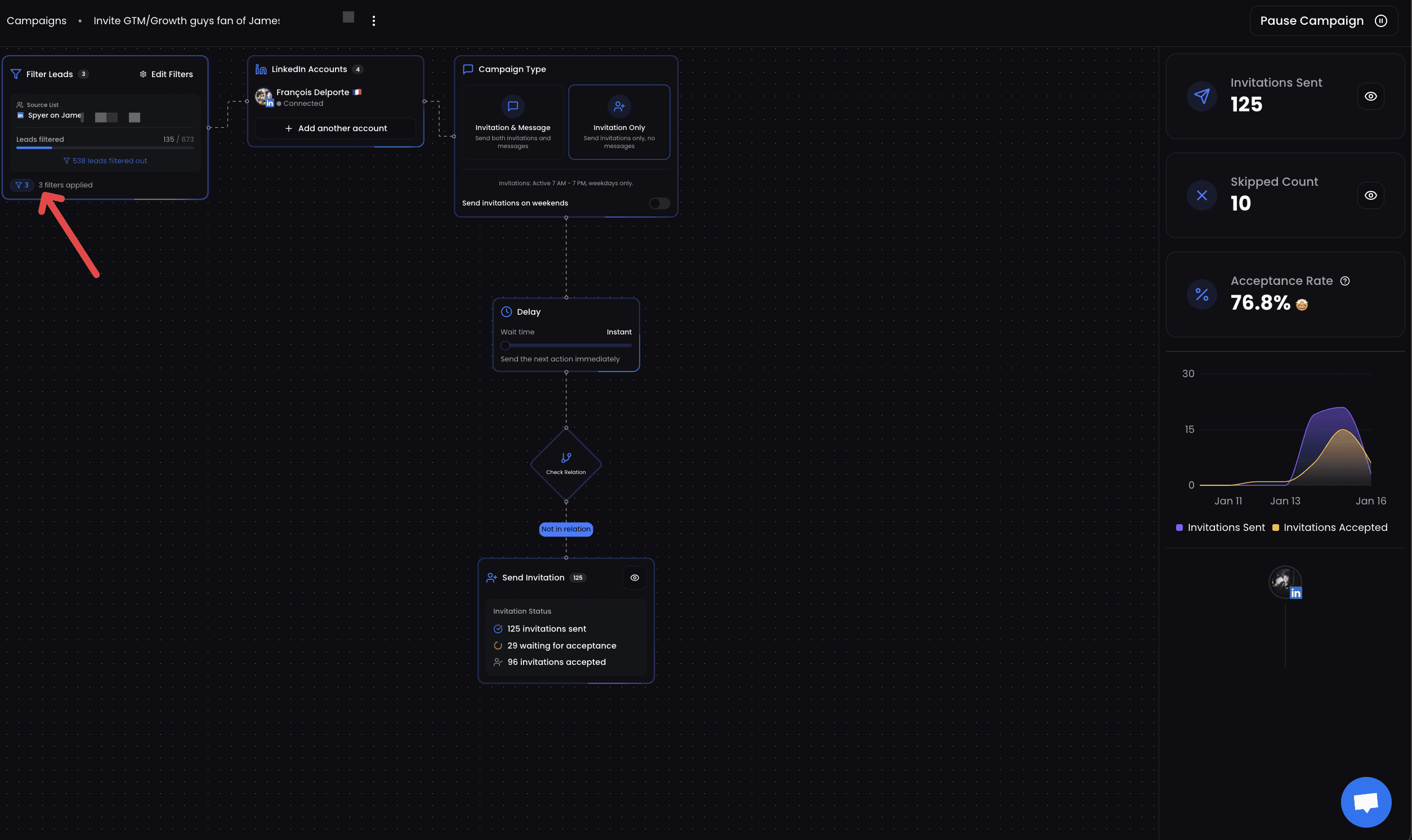The image size is (1412, 840).
Task: Preview Send Invitation leads via eye icon
Action: (634, 577)
